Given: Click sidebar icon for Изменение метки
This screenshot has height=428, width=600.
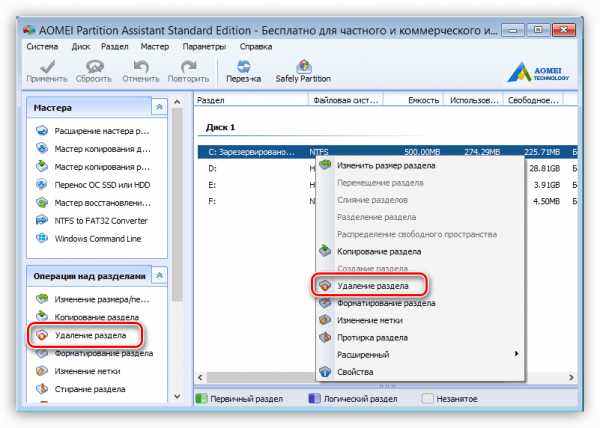Looking at the screenshot, I should [x=42, y=371].
